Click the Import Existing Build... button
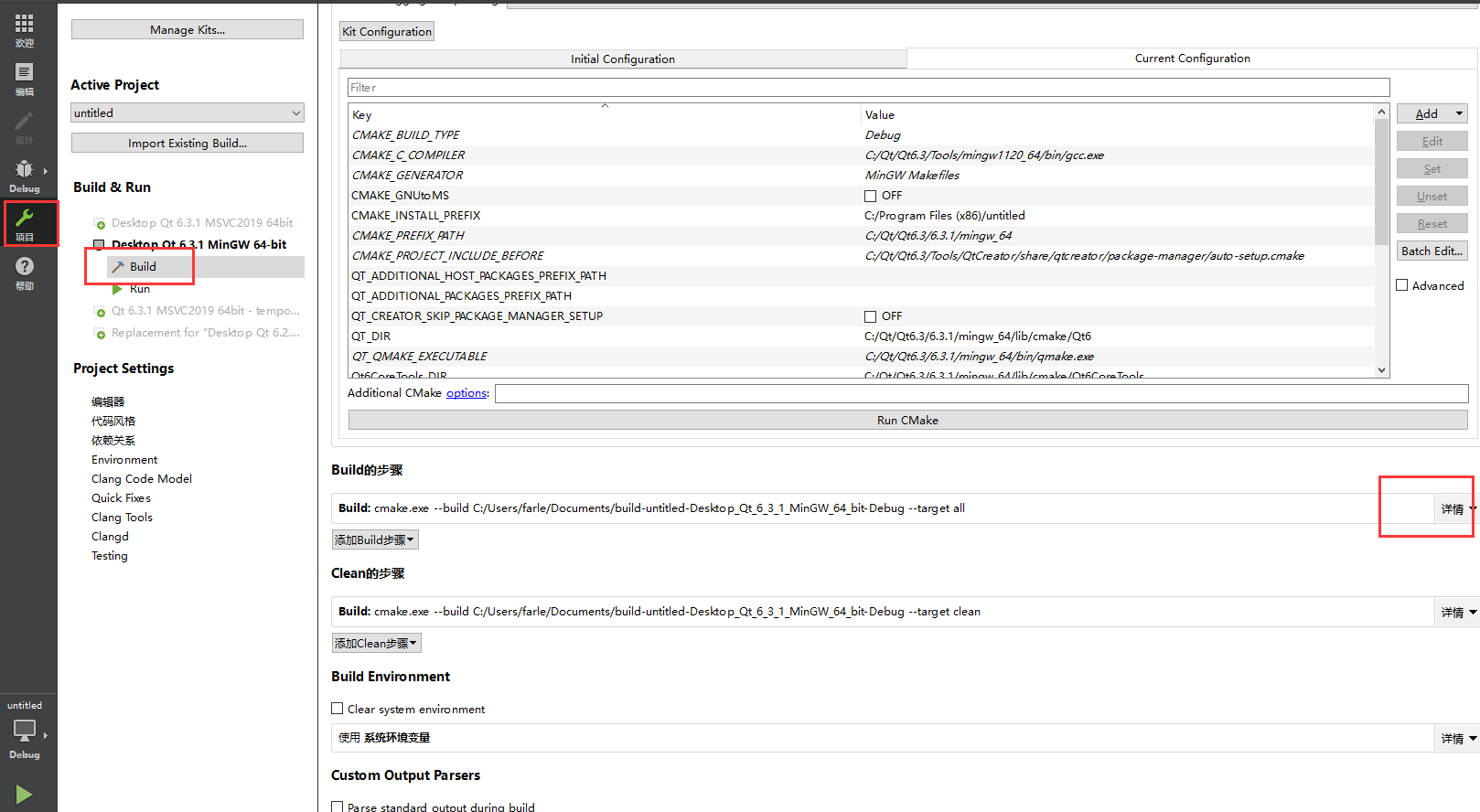 tap(188, 143)
